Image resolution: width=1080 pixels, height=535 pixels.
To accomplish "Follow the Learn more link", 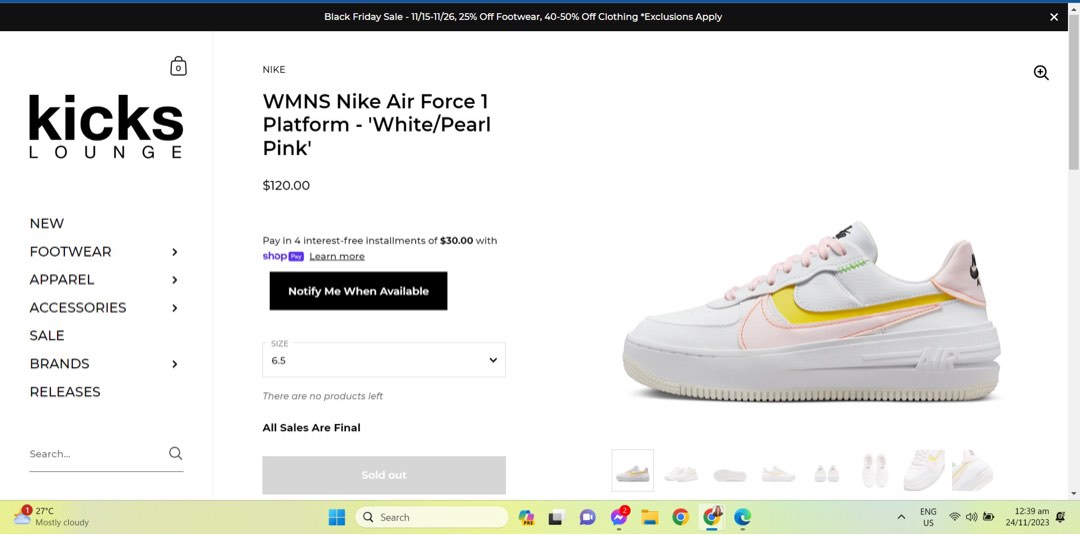I will [337, 257].
